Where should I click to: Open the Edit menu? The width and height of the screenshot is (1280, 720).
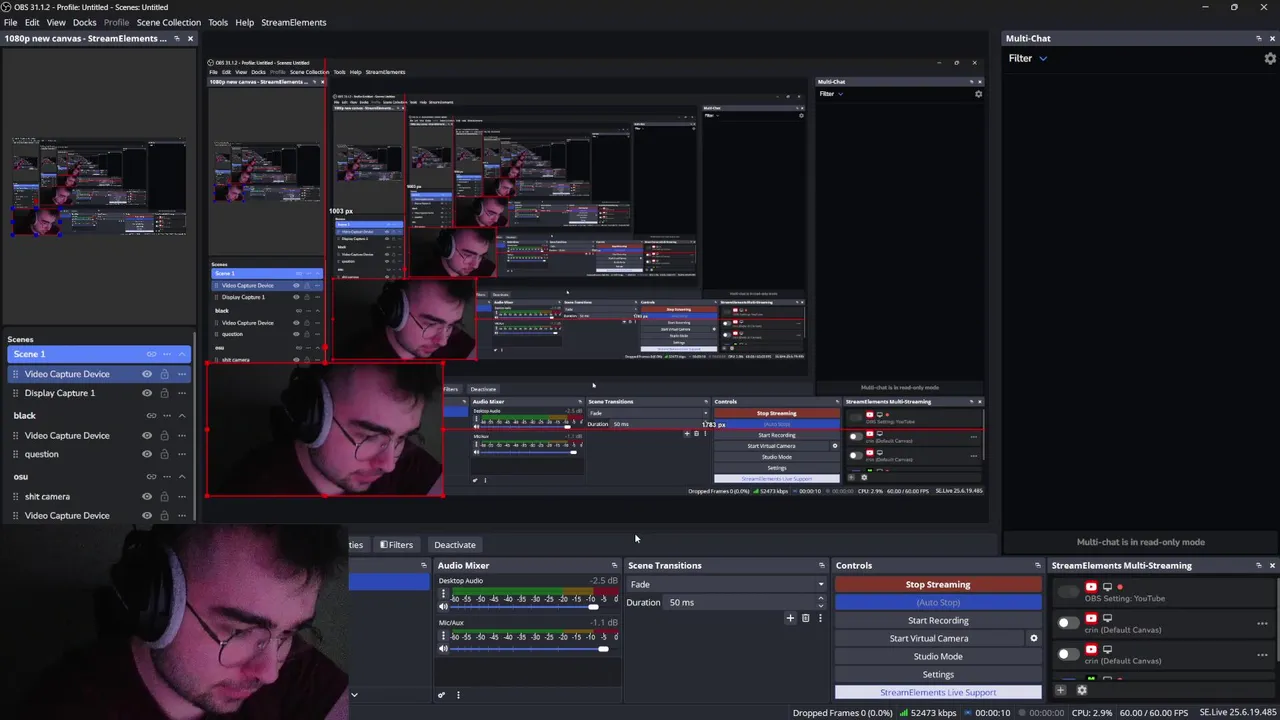32,22
